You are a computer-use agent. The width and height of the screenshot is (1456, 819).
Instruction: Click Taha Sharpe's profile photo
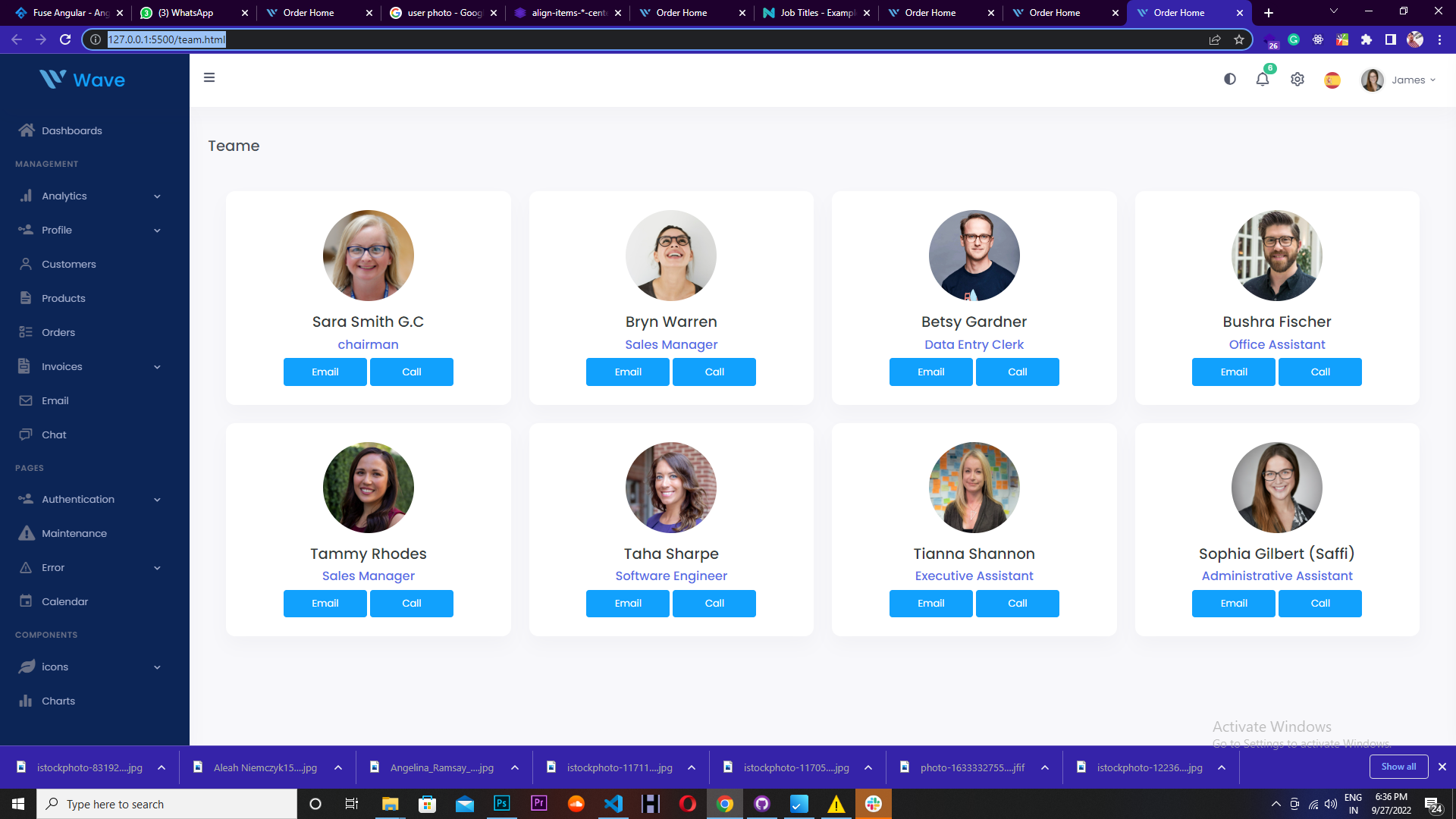tap(670, 488)
